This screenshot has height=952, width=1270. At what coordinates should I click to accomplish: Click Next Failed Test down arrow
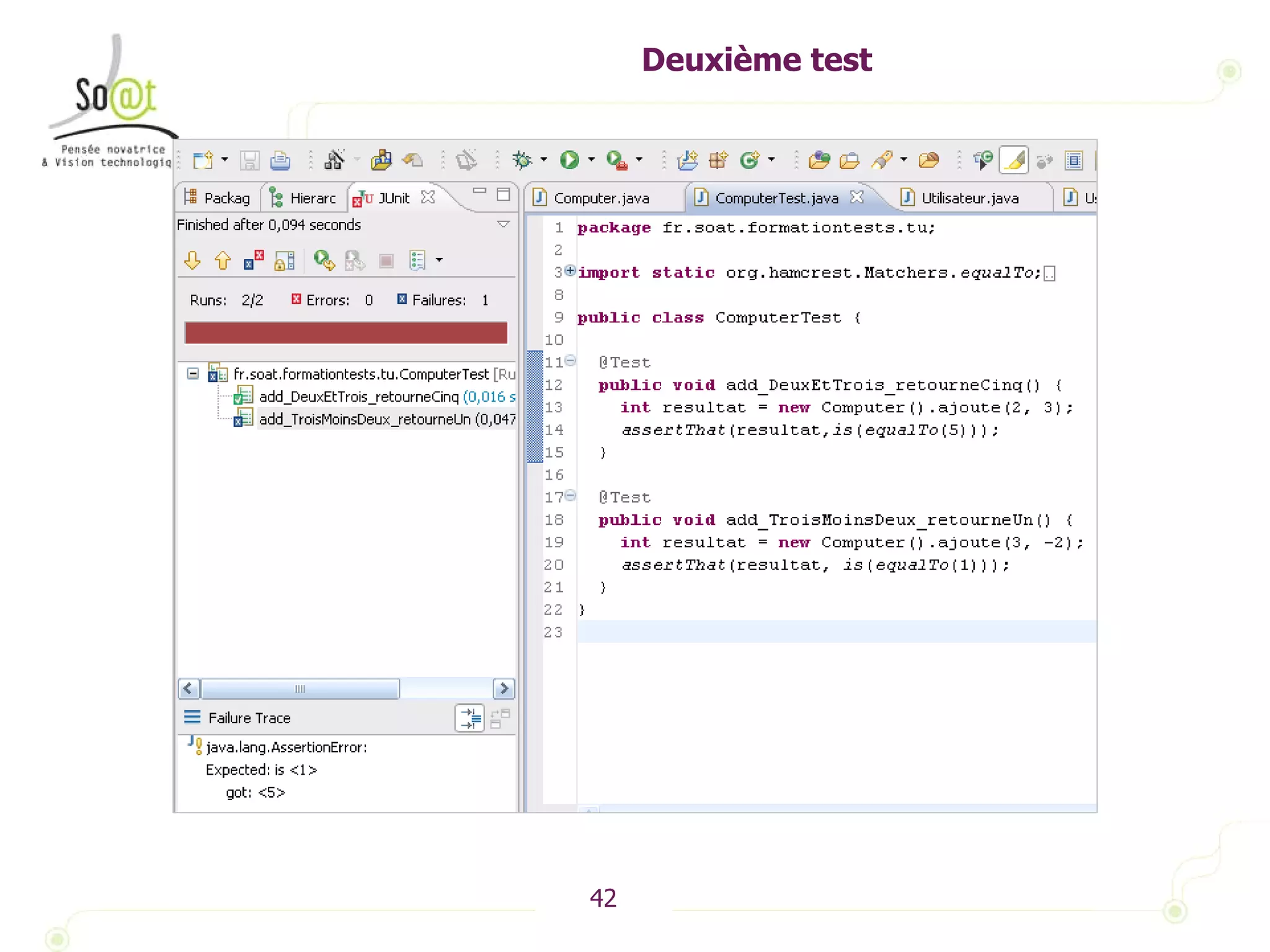point(193,260)
